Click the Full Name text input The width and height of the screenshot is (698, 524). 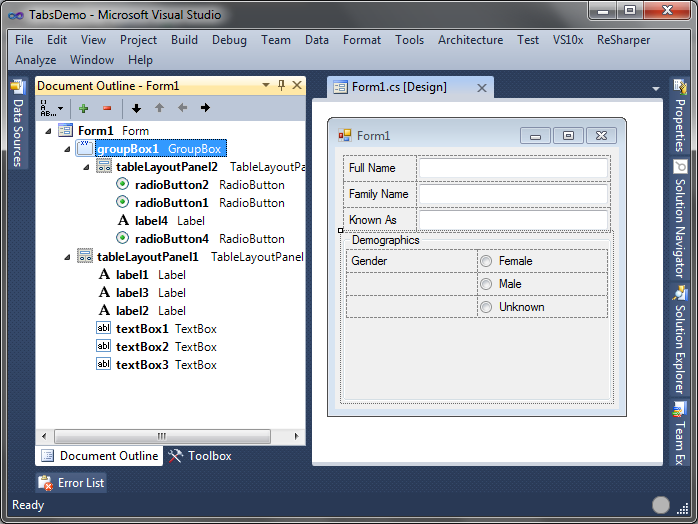coord(514,168)
